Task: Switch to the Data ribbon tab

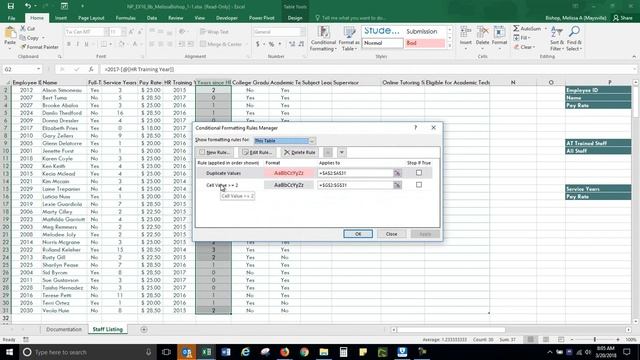Action: [x=152, y=18]
